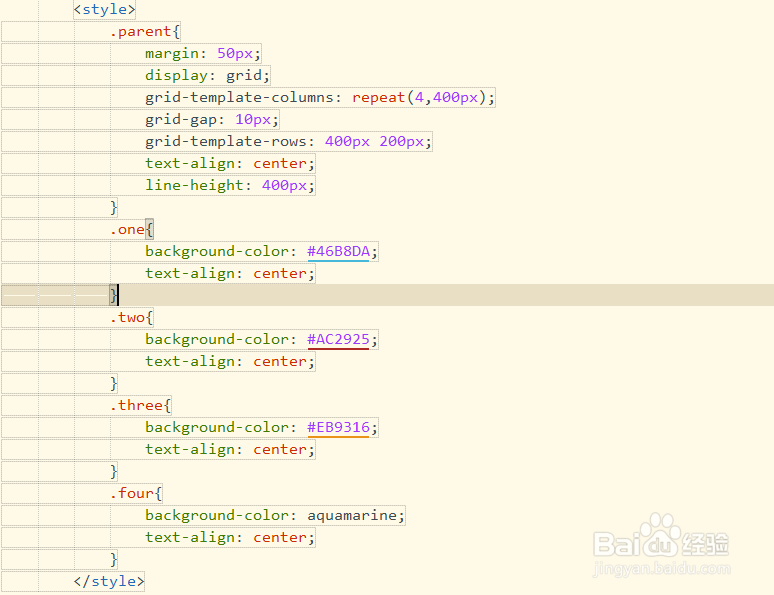This screenshot has width=774, height=595.
Task: Click closing brace of .one rule
Action: (114, 295)
